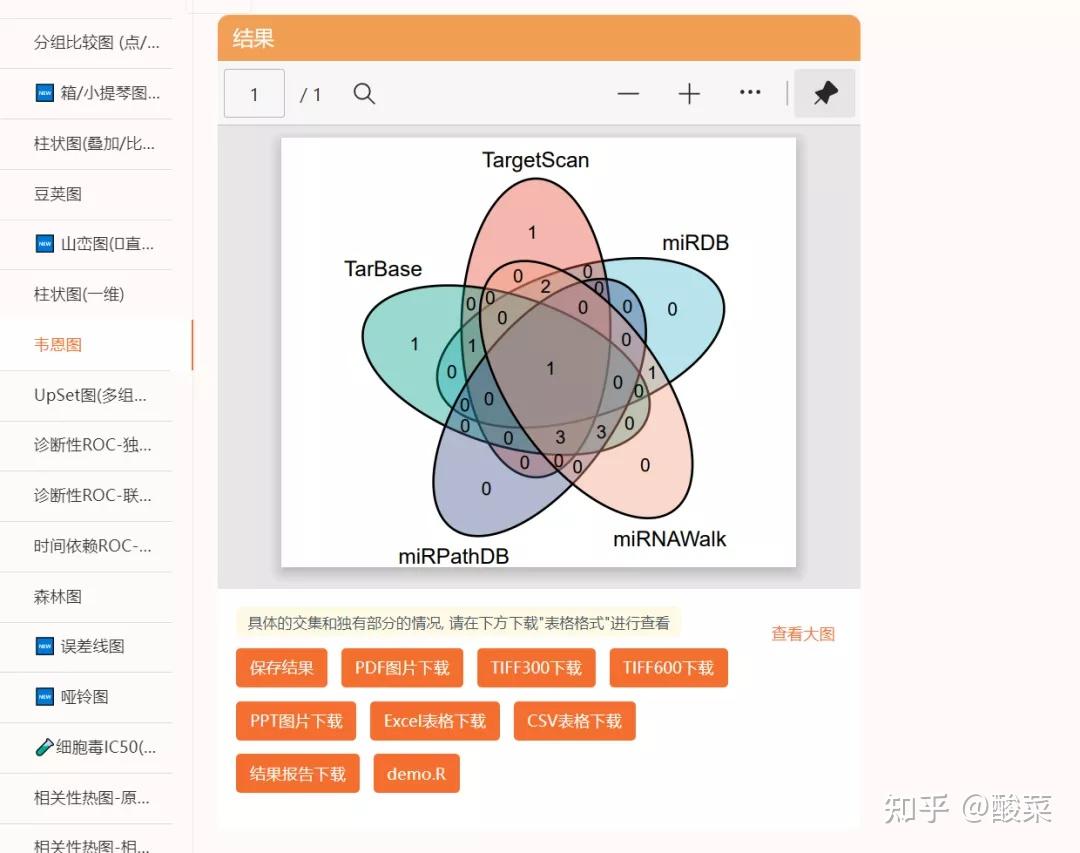This screenshot has width=1080, height=853.
Task: Zoom out with the minus icon
Action: 627,93
